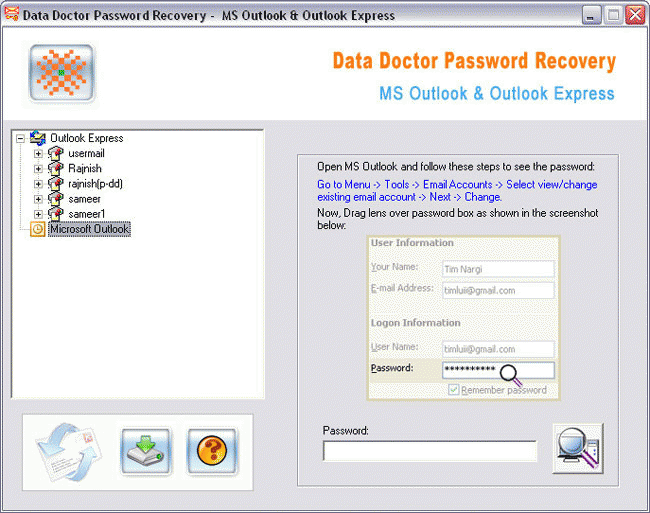Select the rajnish(p-dd) account label

(95, 184)
